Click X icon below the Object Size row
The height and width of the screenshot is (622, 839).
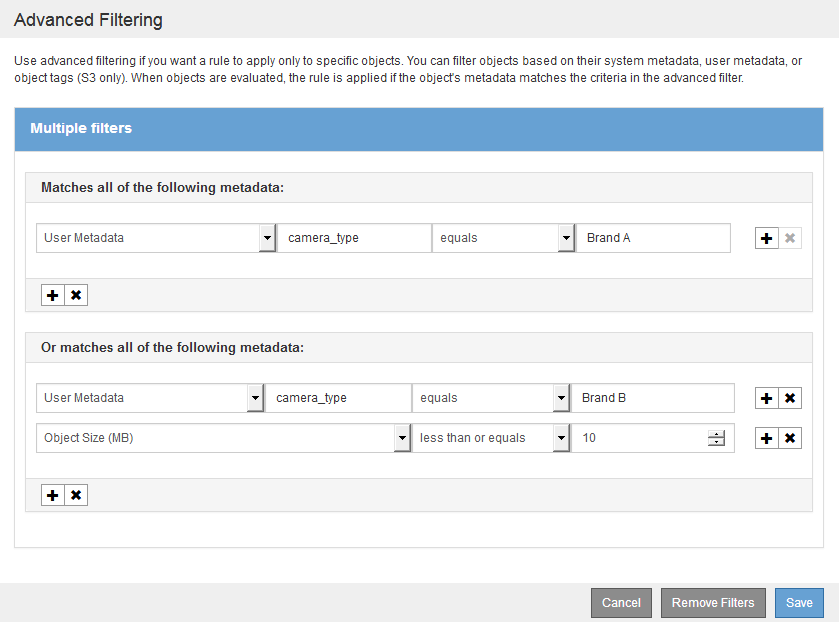pos(76,495)
